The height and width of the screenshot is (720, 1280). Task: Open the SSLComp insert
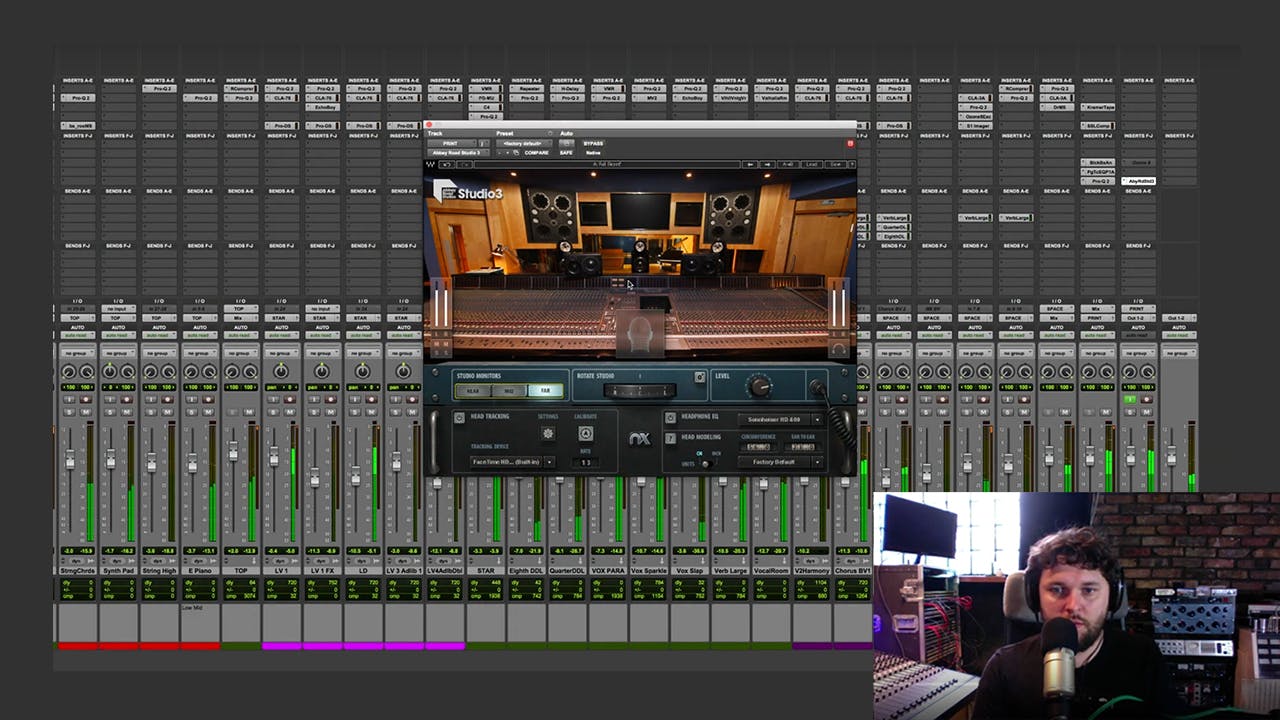point(1098,126)
